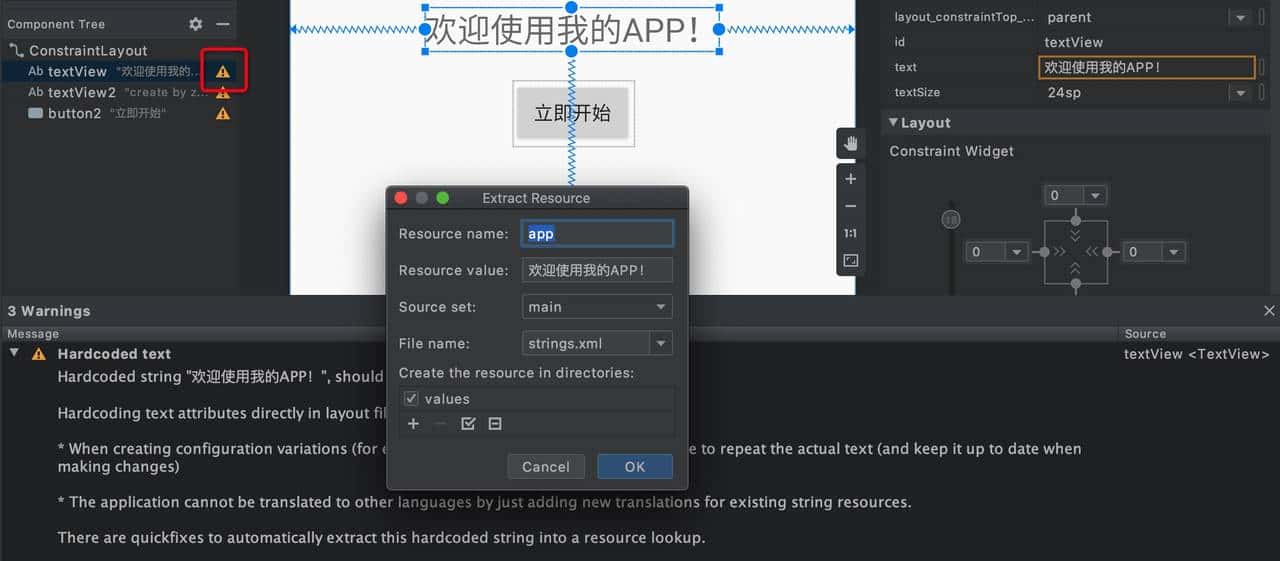The height and width of the screenshot is (561, 1280).
Task: Click warning icon on textView row
Action: point(223,72)
